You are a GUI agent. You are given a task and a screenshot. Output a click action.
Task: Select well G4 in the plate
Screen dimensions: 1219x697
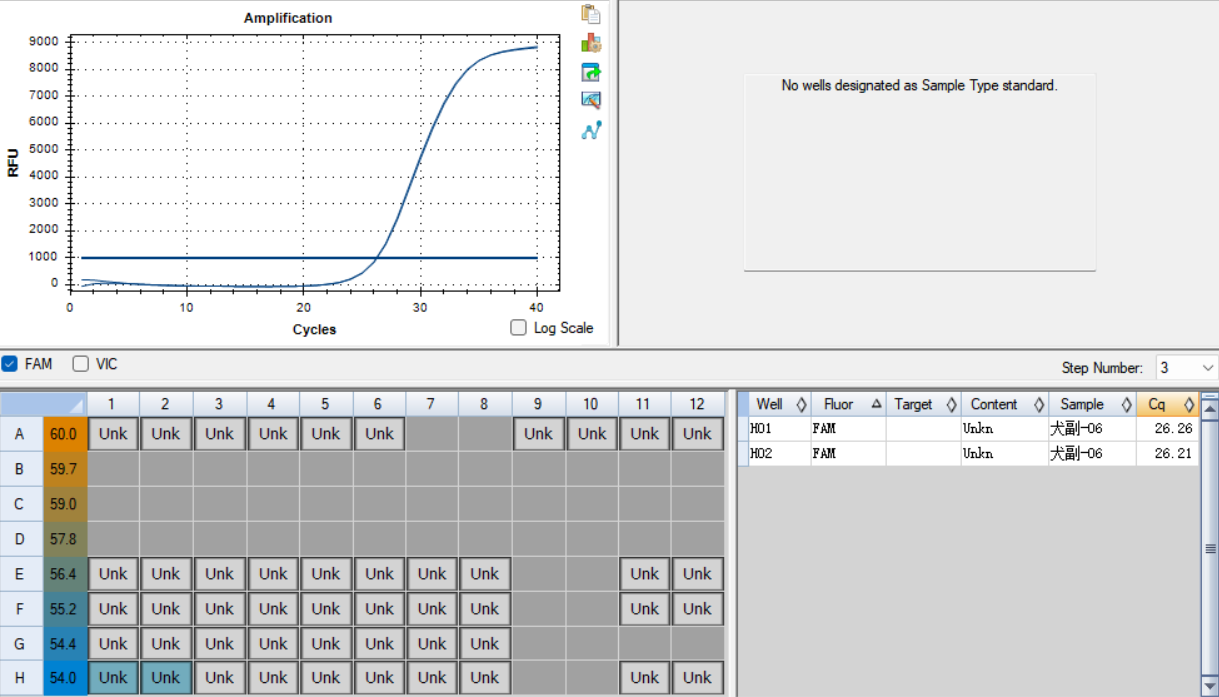point(272,644)
